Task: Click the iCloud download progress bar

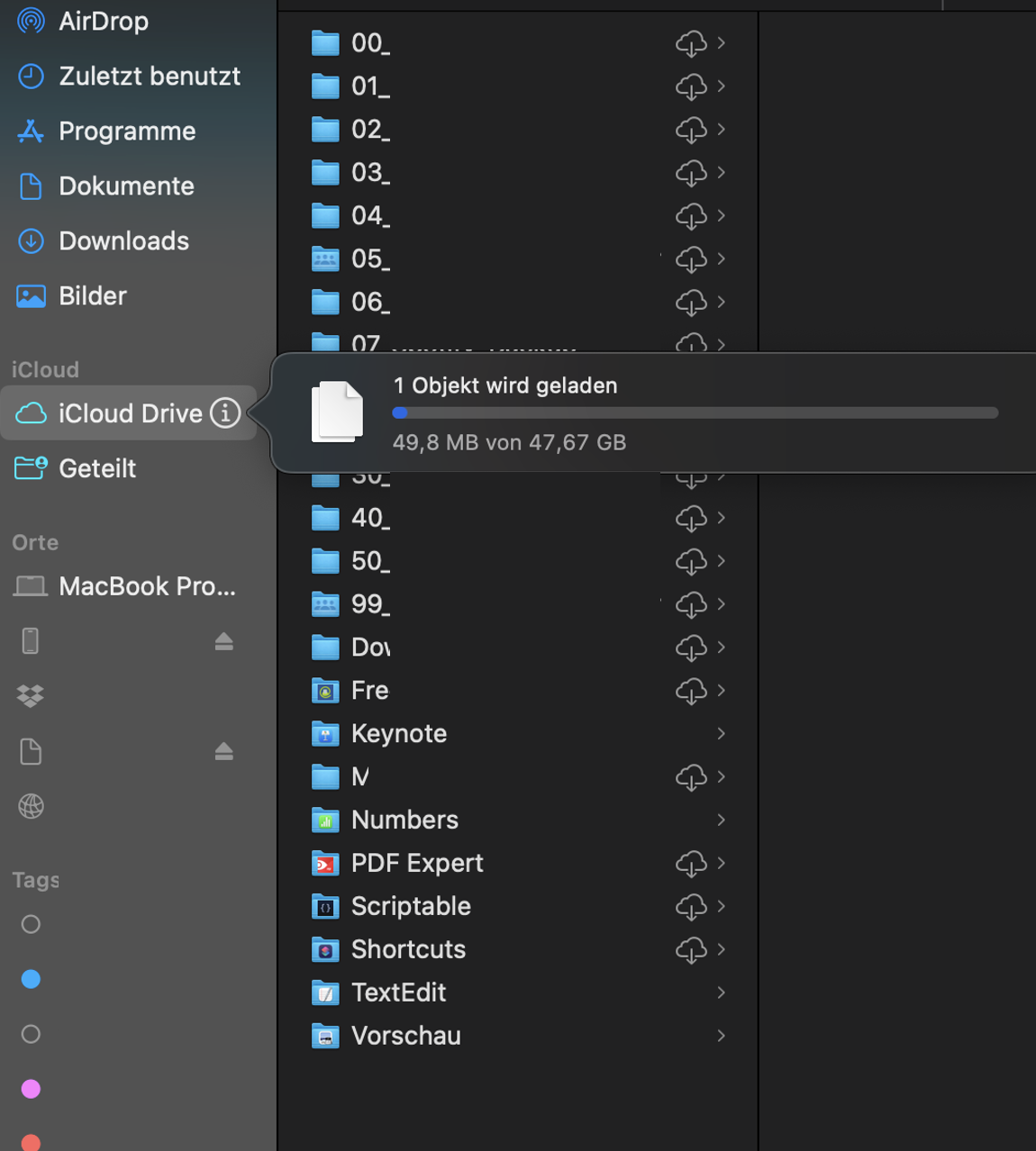Action: (695, 412)
